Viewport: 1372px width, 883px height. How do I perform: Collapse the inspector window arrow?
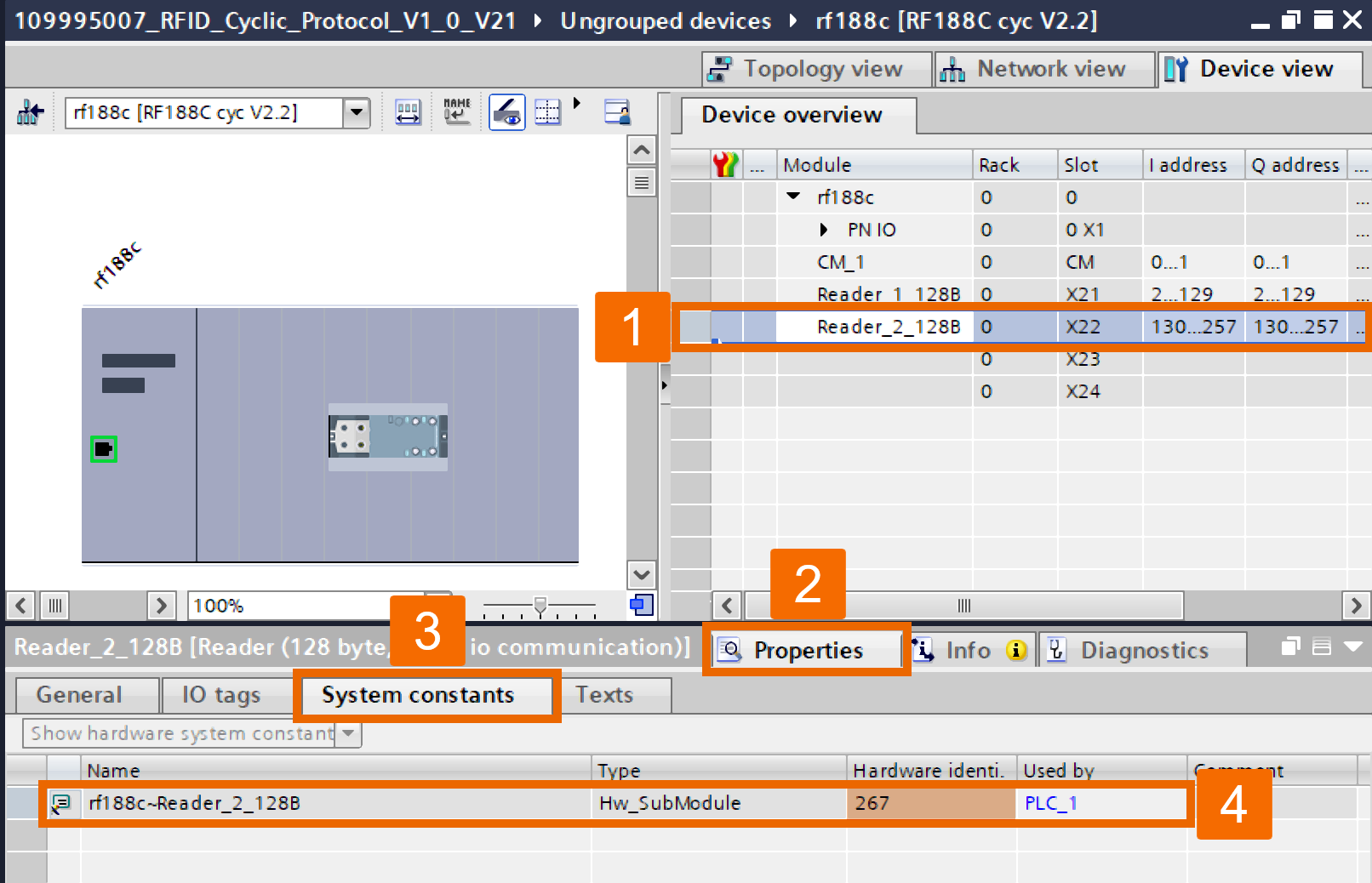(x=1353, y=647)
